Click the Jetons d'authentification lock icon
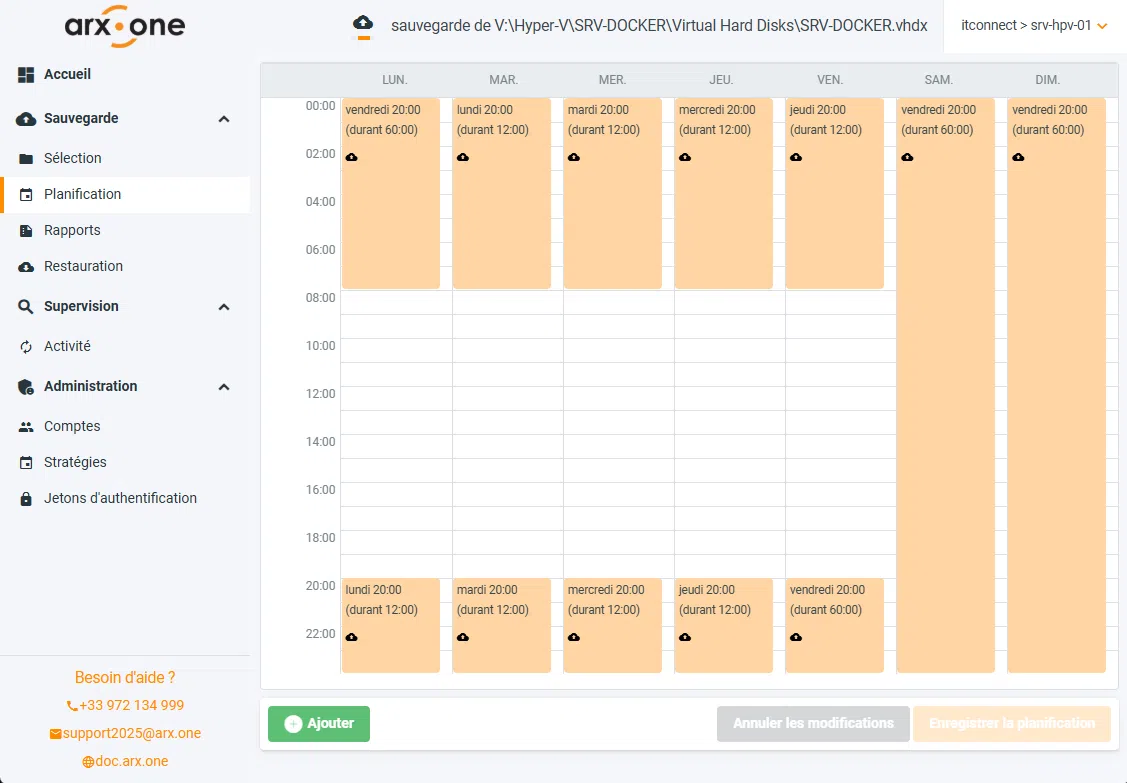This screenshot has width=1127, height=783. (x=25, y=498)
